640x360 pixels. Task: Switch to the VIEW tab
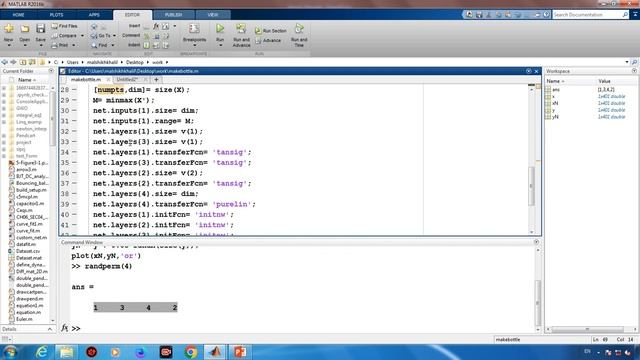213,15
